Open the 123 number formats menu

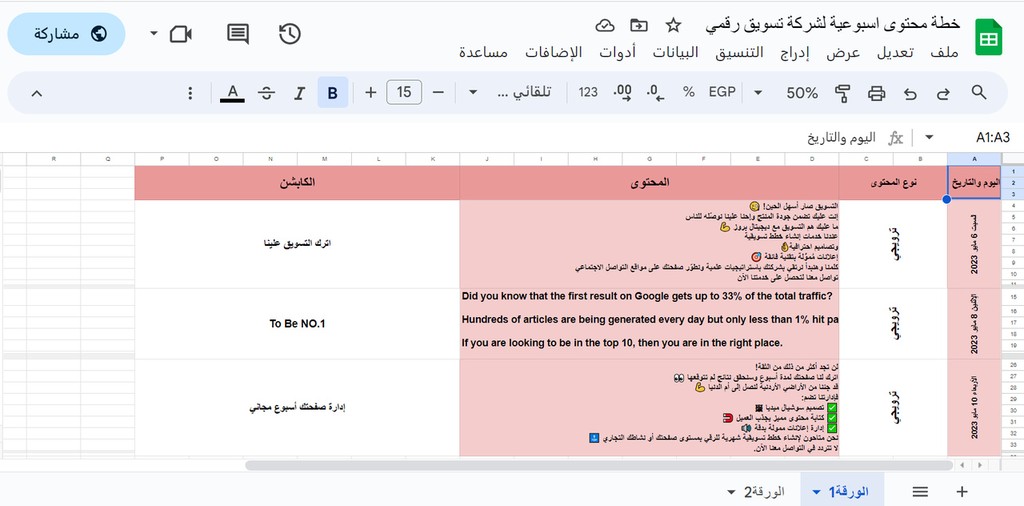coord(588,92)
